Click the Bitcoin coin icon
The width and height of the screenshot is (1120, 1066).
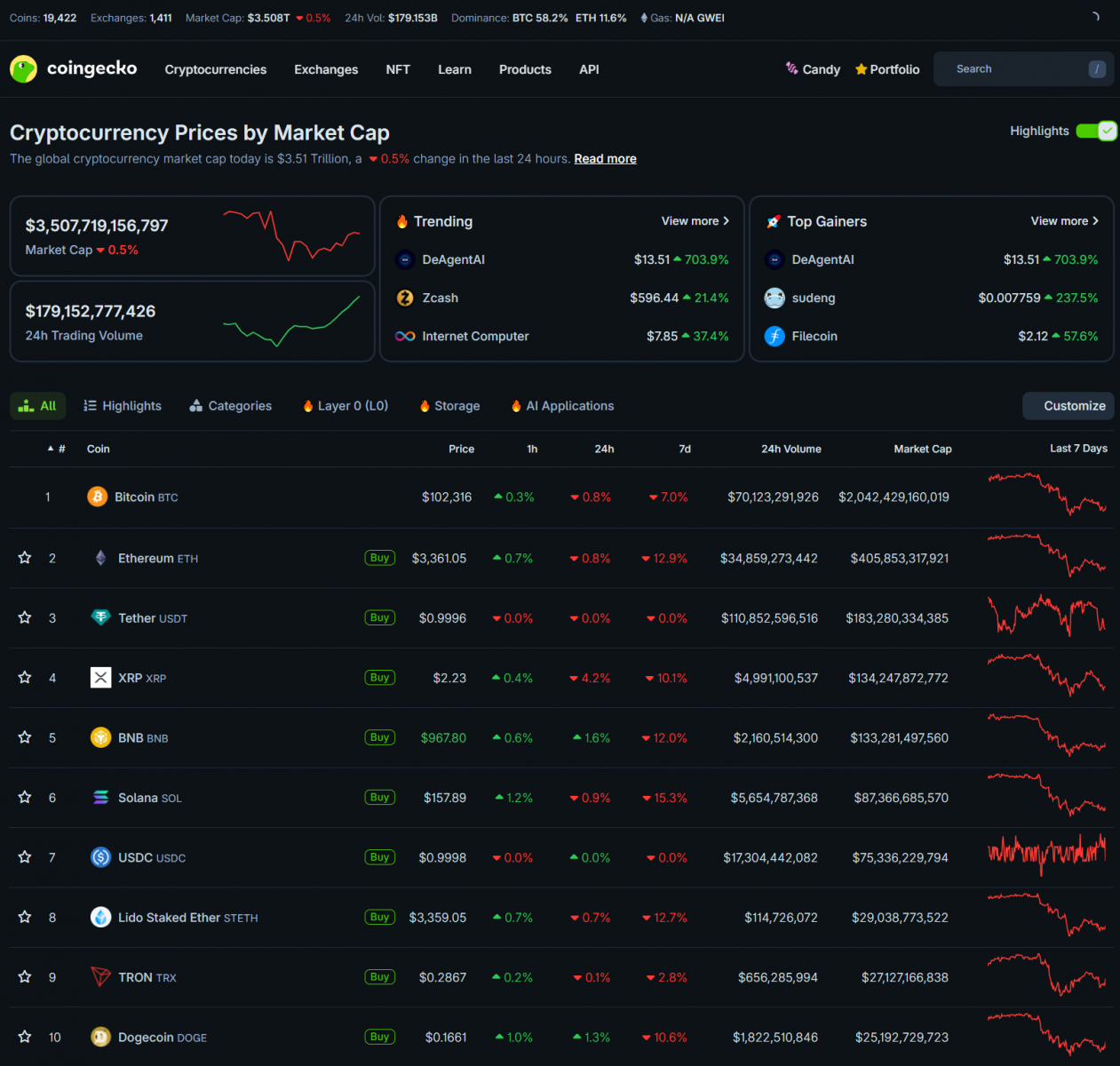coord(98,497)
